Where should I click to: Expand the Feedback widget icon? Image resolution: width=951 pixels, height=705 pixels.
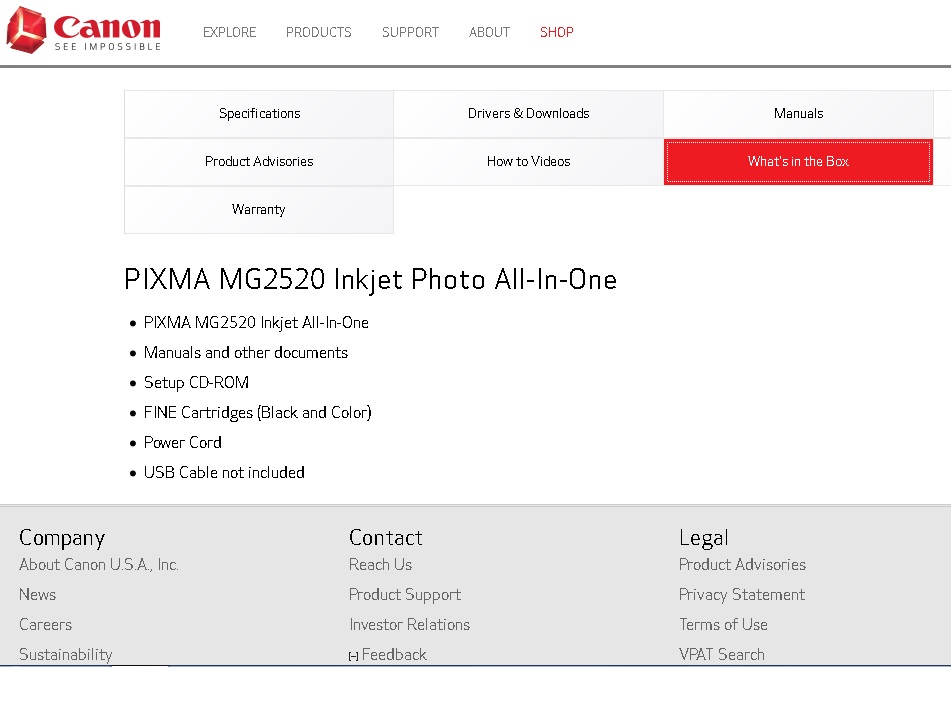point(353,656)
